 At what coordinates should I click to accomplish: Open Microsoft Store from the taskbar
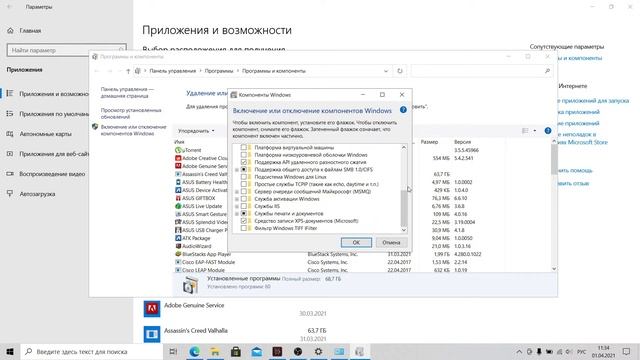236,351
